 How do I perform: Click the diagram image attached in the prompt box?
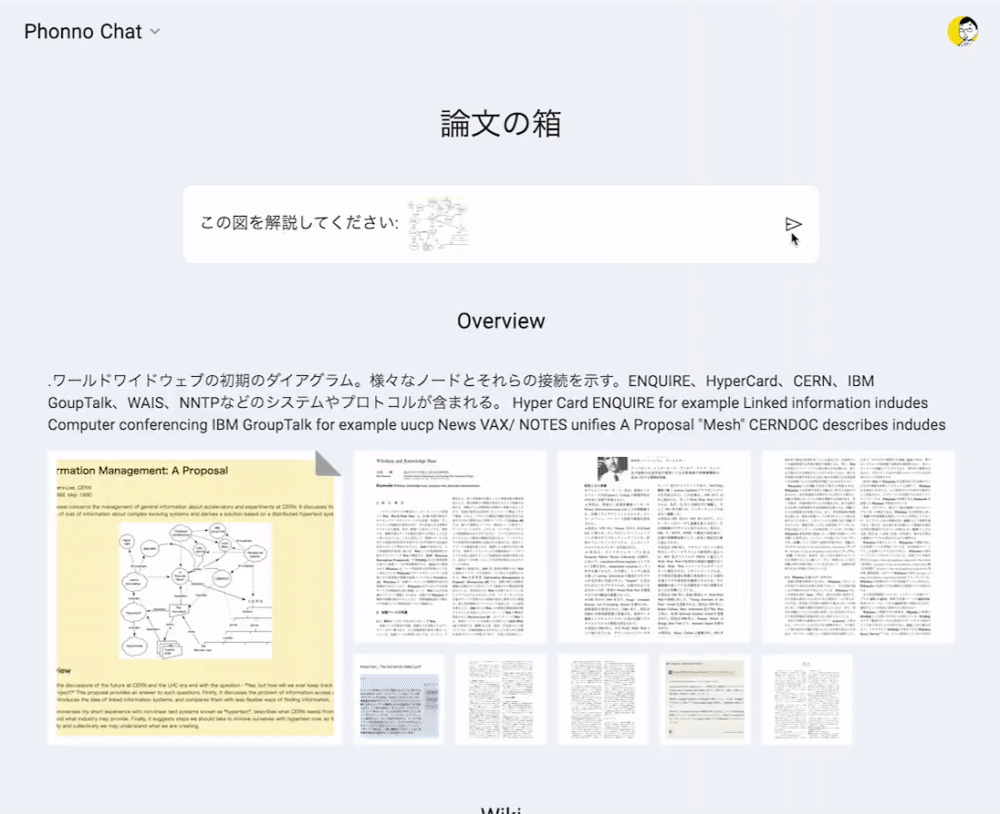438,224
